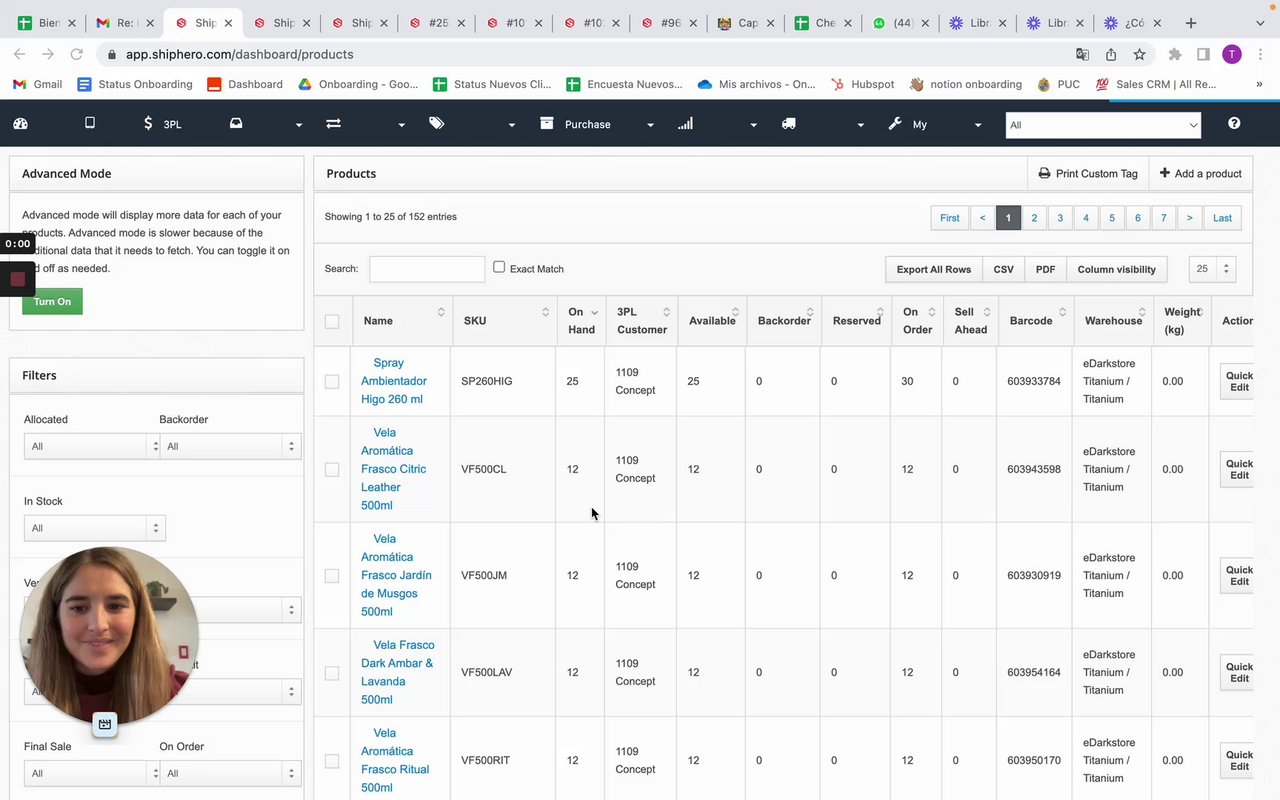The width and height of the screenshot is (1280, 800).
Task: Click the translate page icon
Action: pos(1082,54)
